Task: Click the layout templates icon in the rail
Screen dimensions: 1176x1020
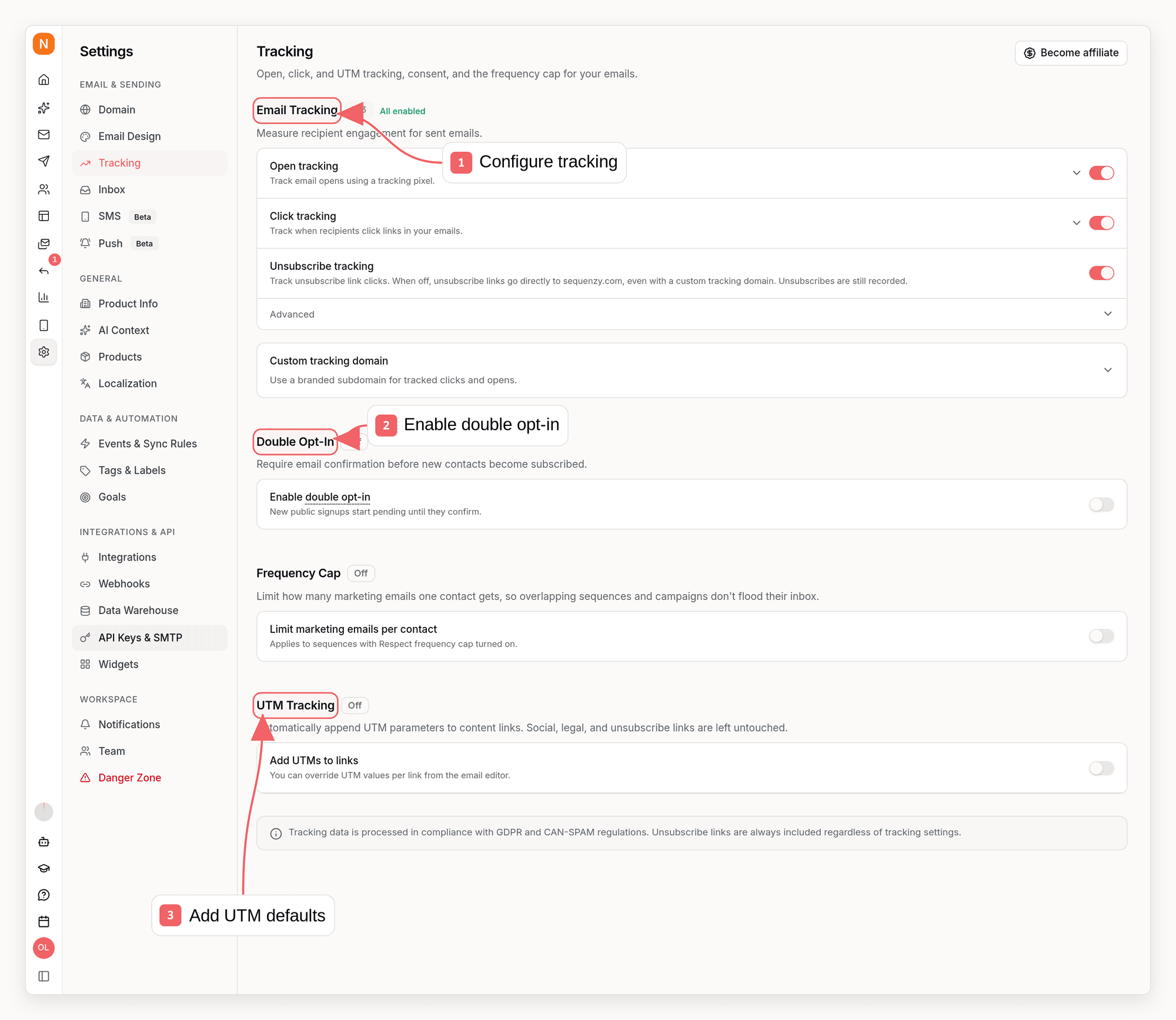Action: pos(44,216)
